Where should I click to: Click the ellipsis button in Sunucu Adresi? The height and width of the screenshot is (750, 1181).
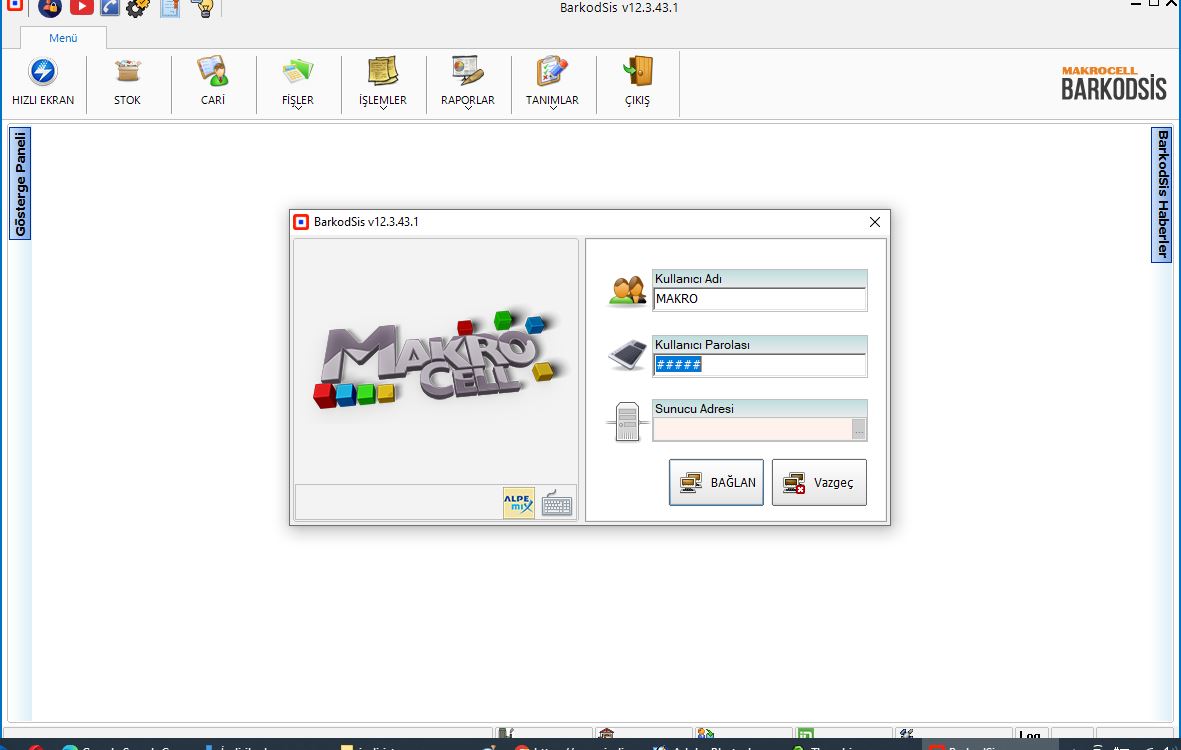859,429
